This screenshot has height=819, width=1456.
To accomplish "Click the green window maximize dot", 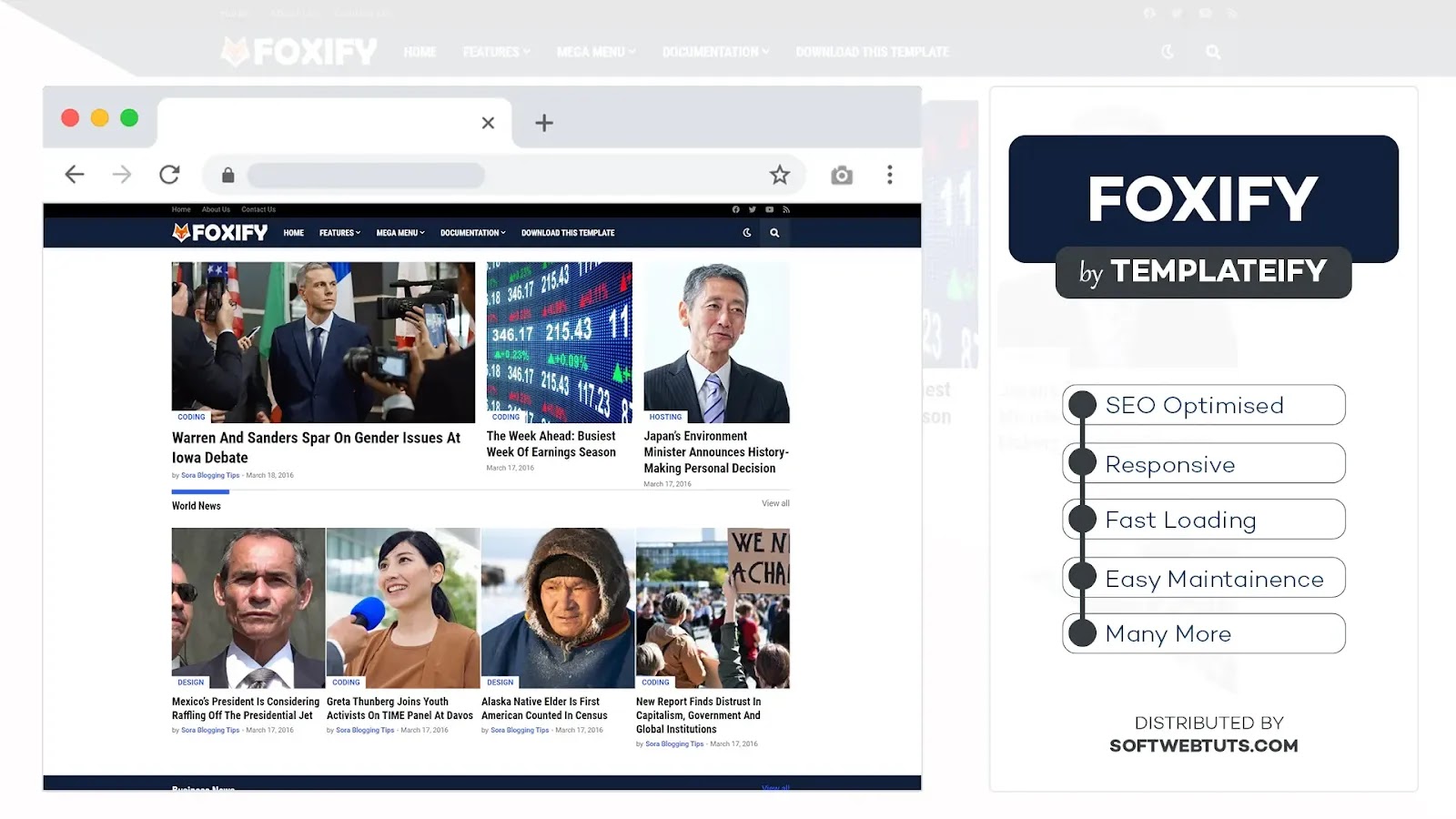I will click(129, 117).
